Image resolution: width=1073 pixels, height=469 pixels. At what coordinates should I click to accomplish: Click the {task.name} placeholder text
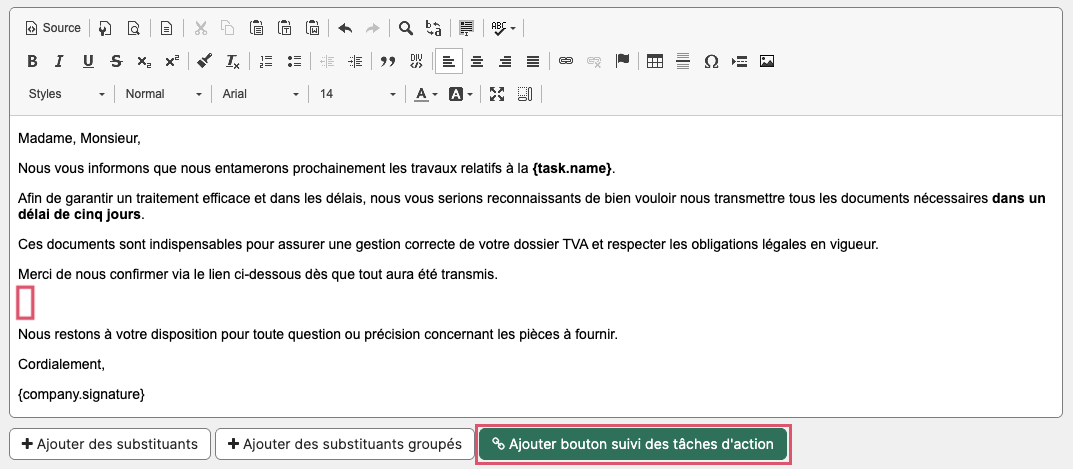coord(572,168)
